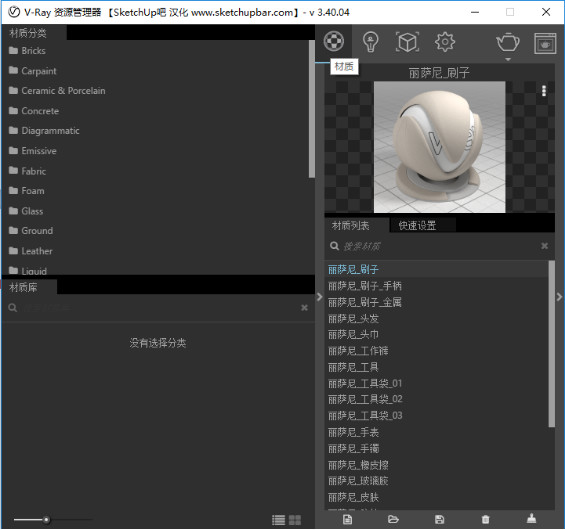Open the Ground category folder
Screen dimensions: 565x530
coord(31,231)
